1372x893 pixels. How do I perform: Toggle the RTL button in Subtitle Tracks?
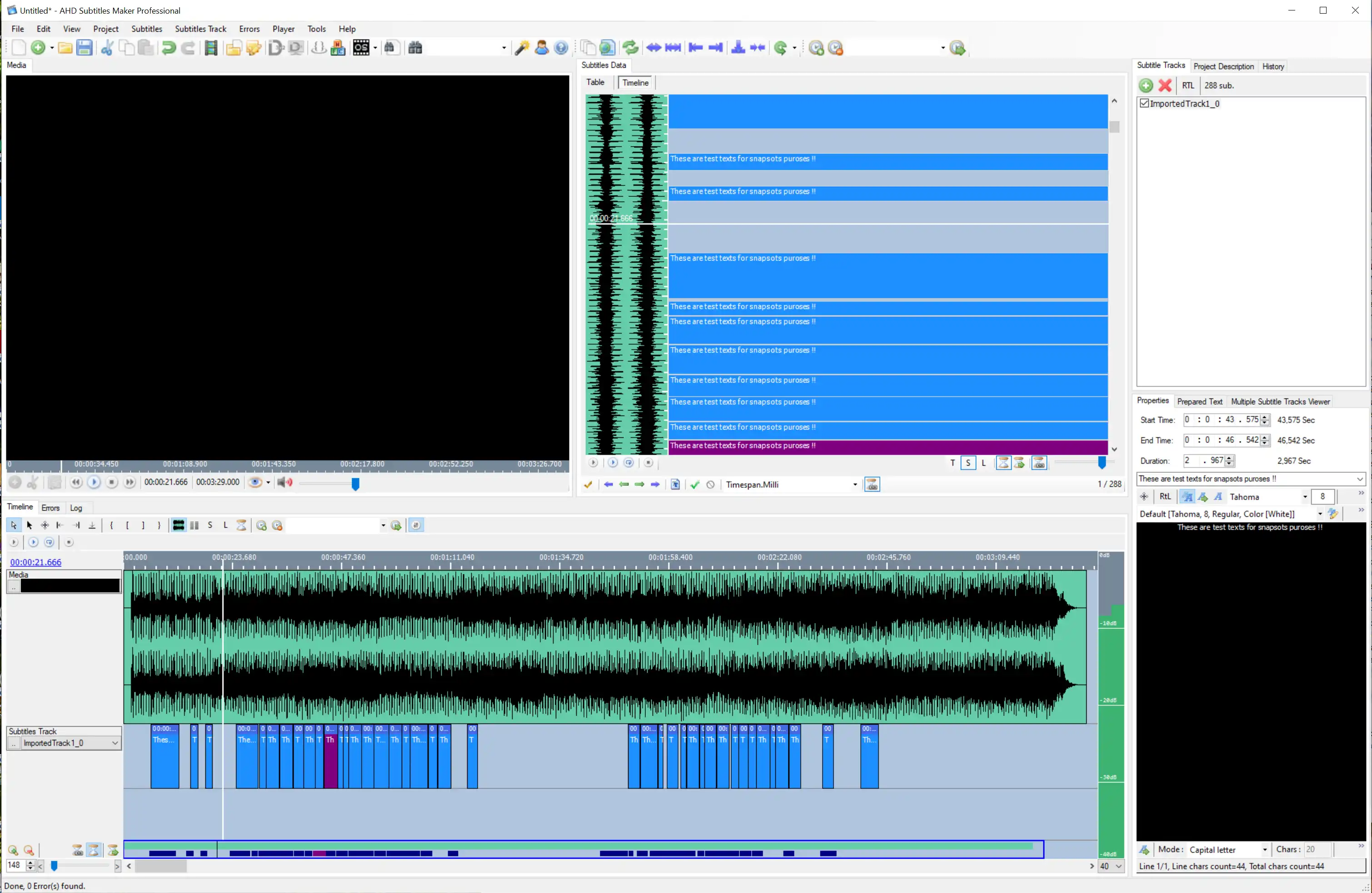(x=1188, y=85)
